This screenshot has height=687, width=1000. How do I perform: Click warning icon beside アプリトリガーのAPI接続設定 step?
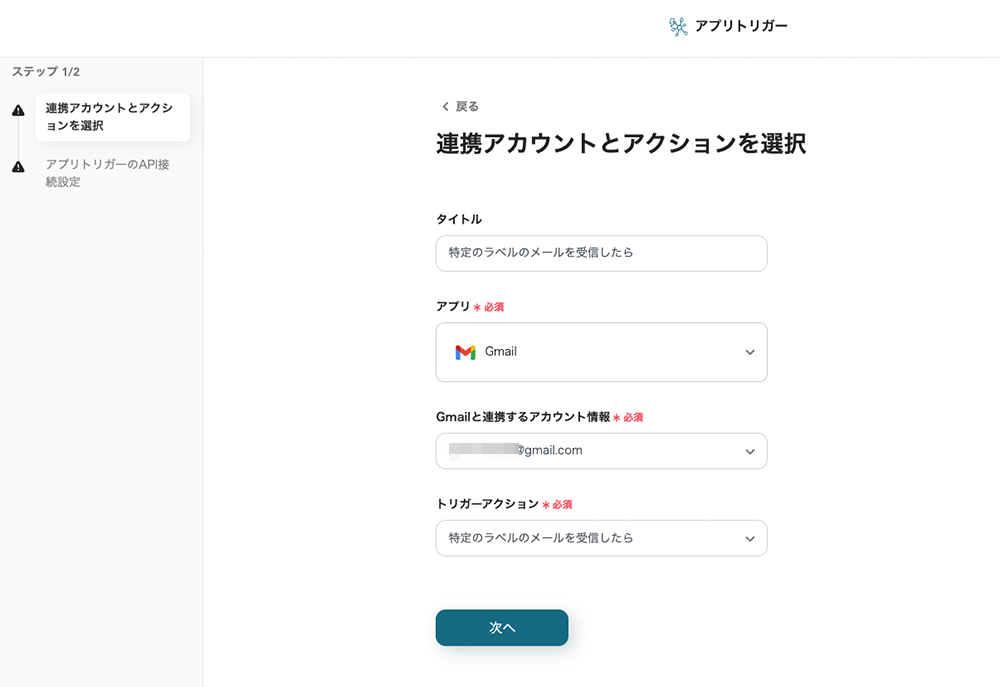coord(18,167)
